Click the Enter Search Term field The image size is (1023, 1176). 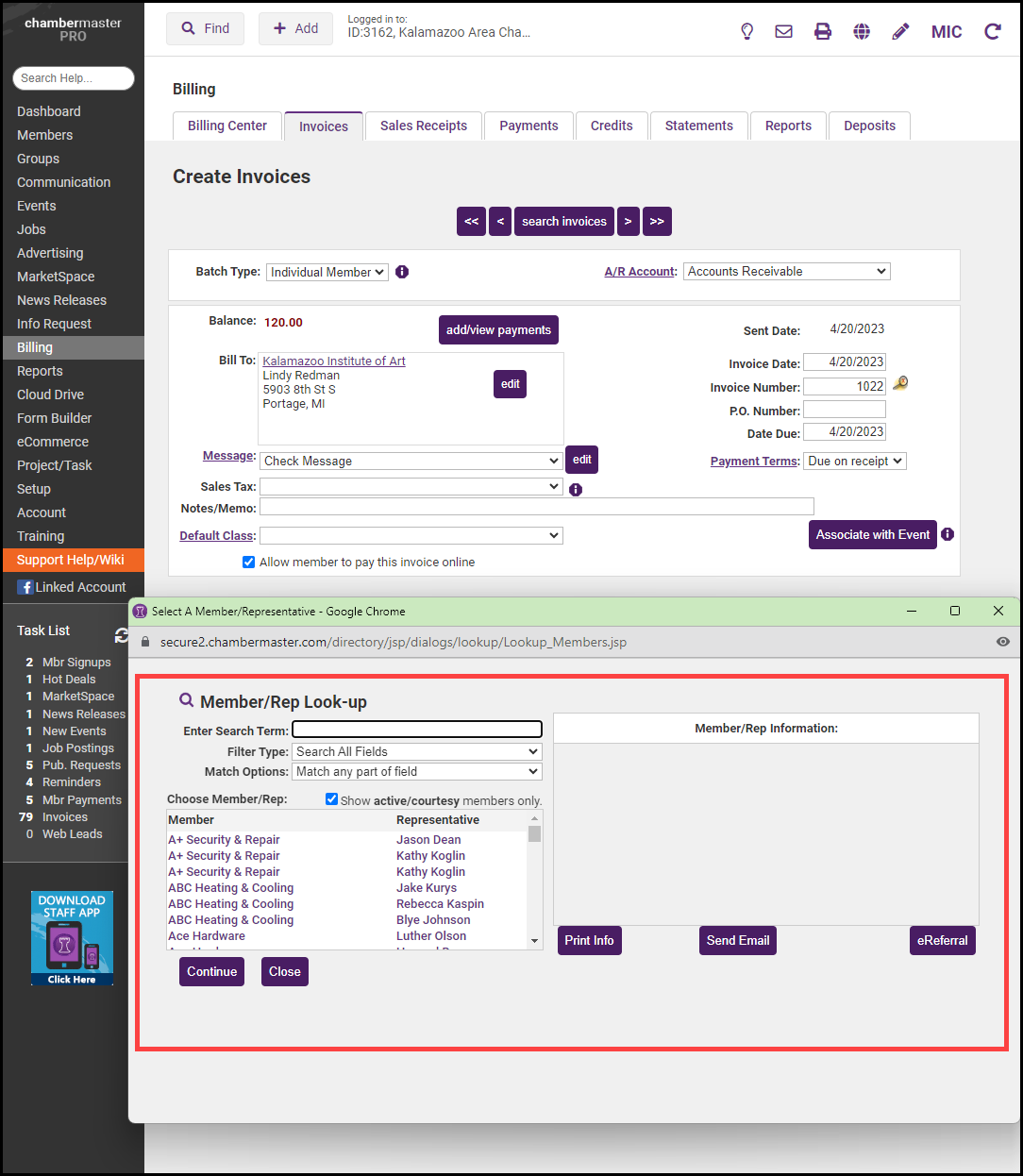pyautogui.click(x=416, y=730)
